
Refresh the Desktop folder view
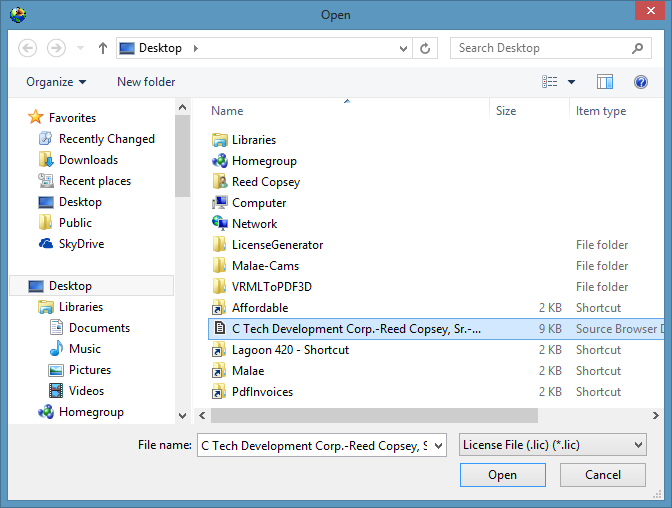coord(425,48)
